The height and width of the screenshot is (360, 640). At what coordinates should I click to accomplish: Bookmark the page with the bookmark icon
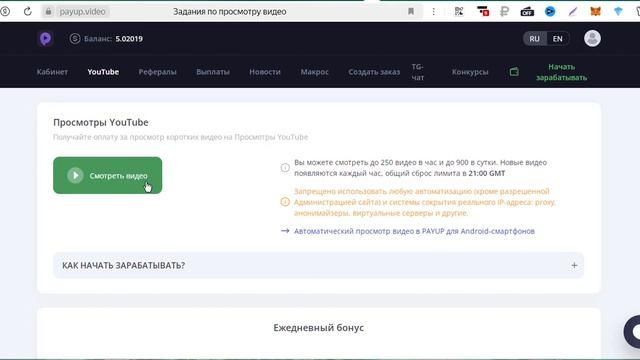[x=411, y=11]
